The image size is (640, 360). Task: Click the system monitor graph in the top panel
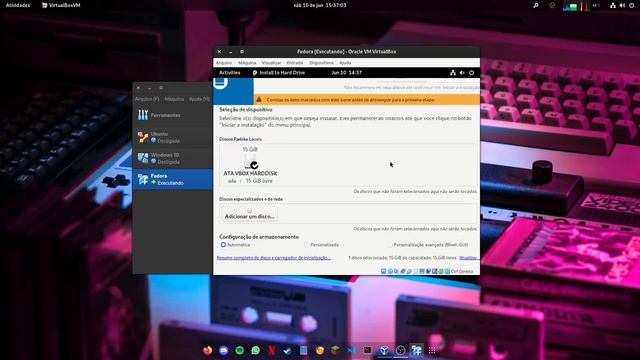click(570, 6)
